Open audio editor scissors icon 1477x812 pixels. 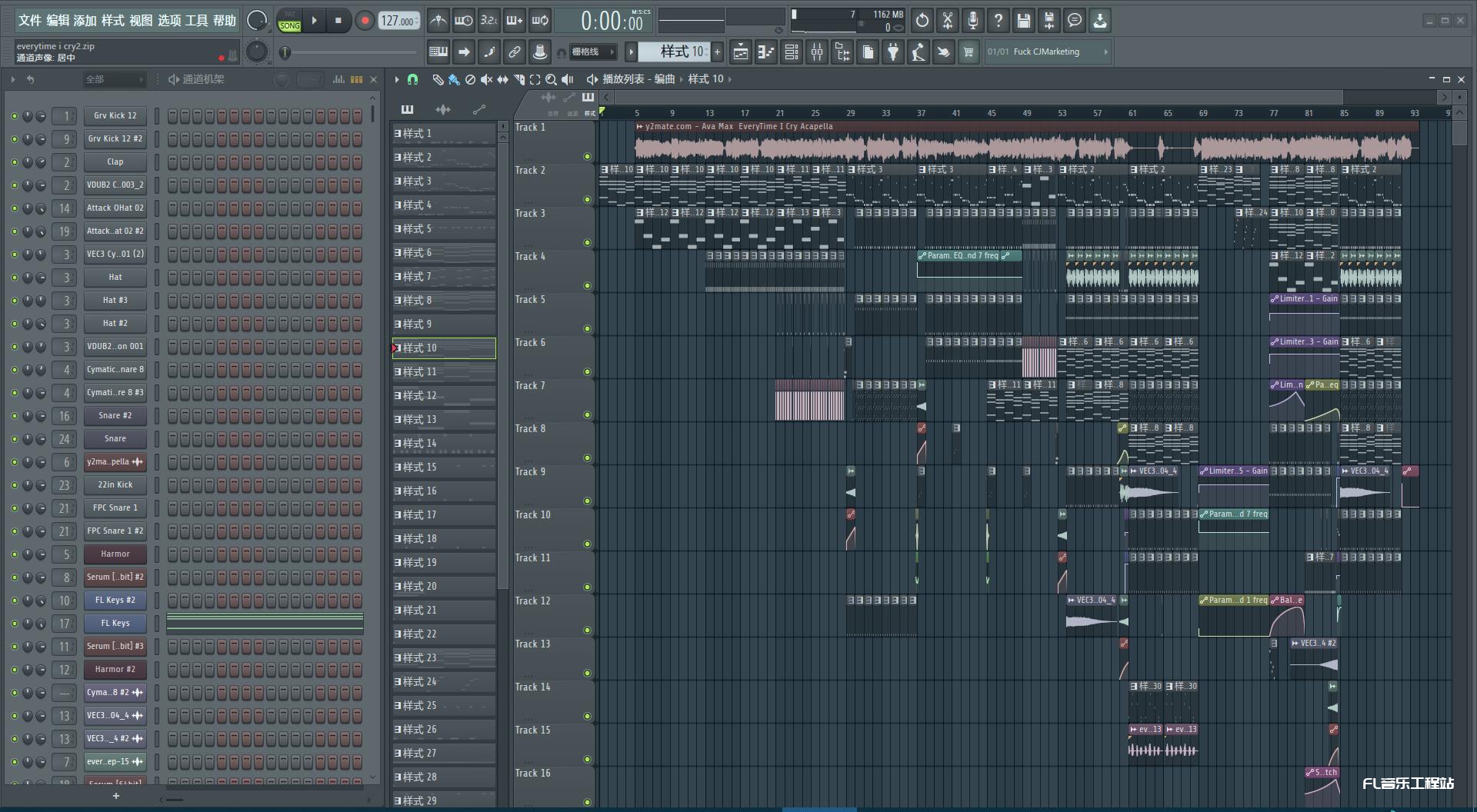click(948, 21)
